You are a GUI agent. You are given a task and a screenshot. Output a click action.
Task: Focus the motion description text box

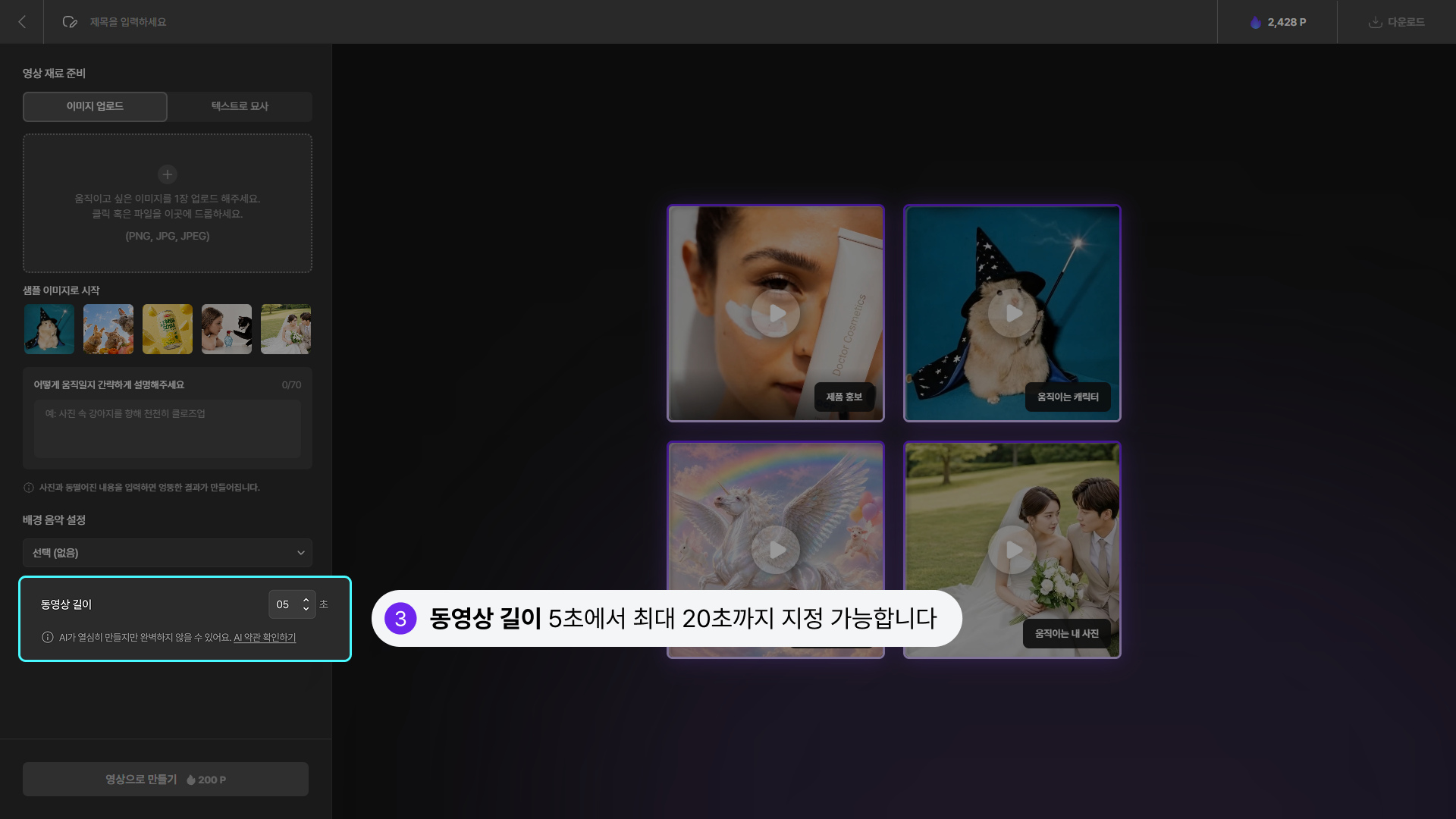[168, 429]
